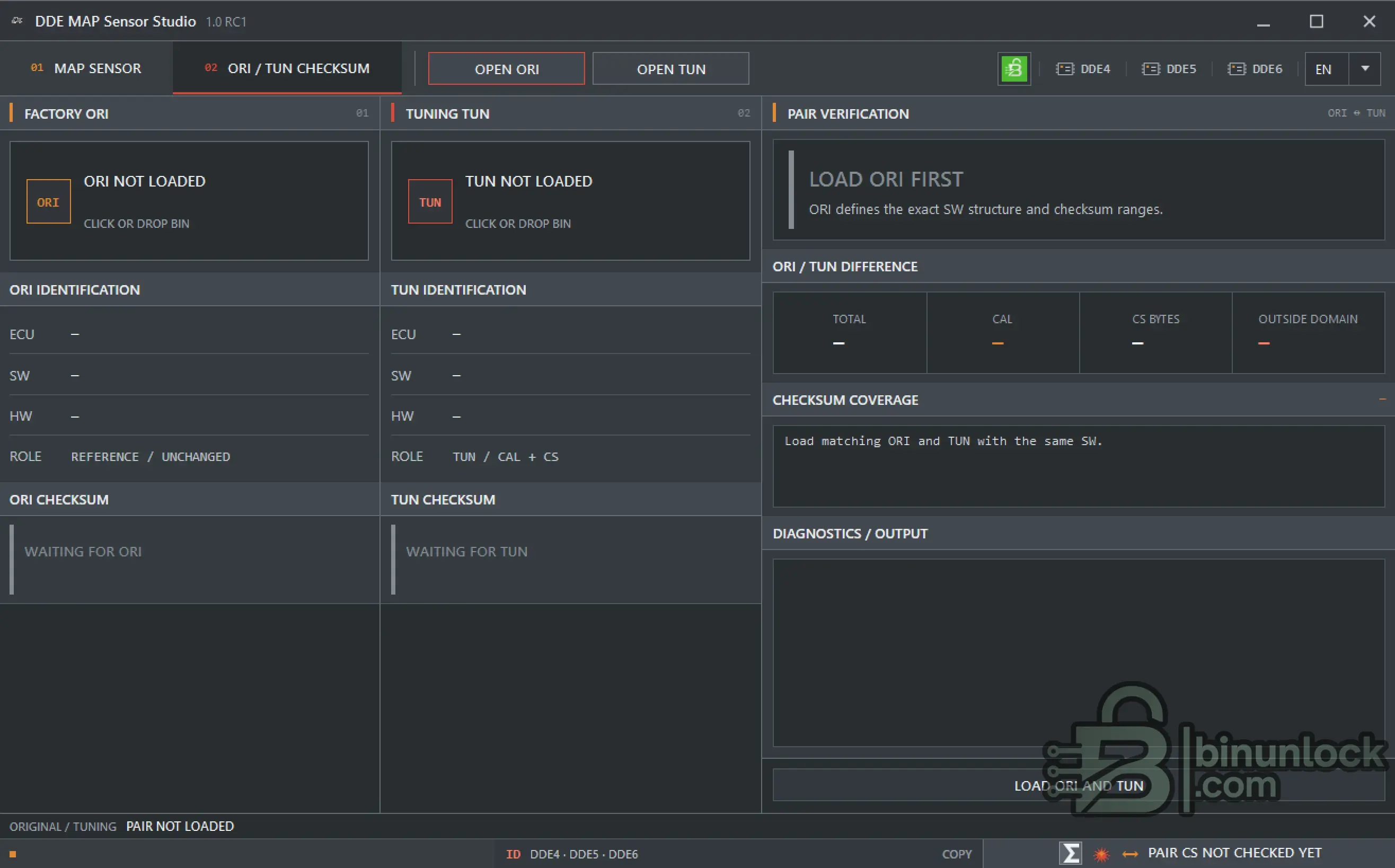Click the green binunlock padlock icon

[x=1014, y=69]
